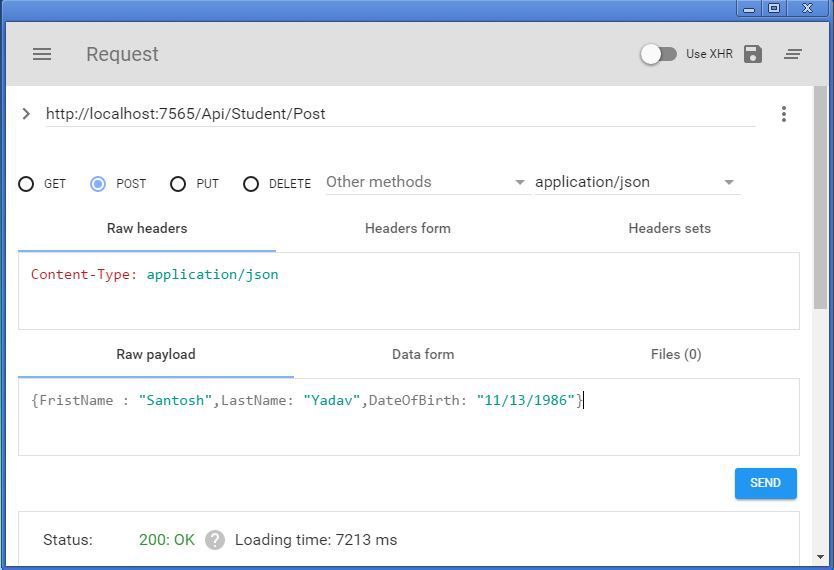The image size is (834, 570).
Task: Switch to the Data form tab
Action: pyautogui.click(x=423, y=354)
